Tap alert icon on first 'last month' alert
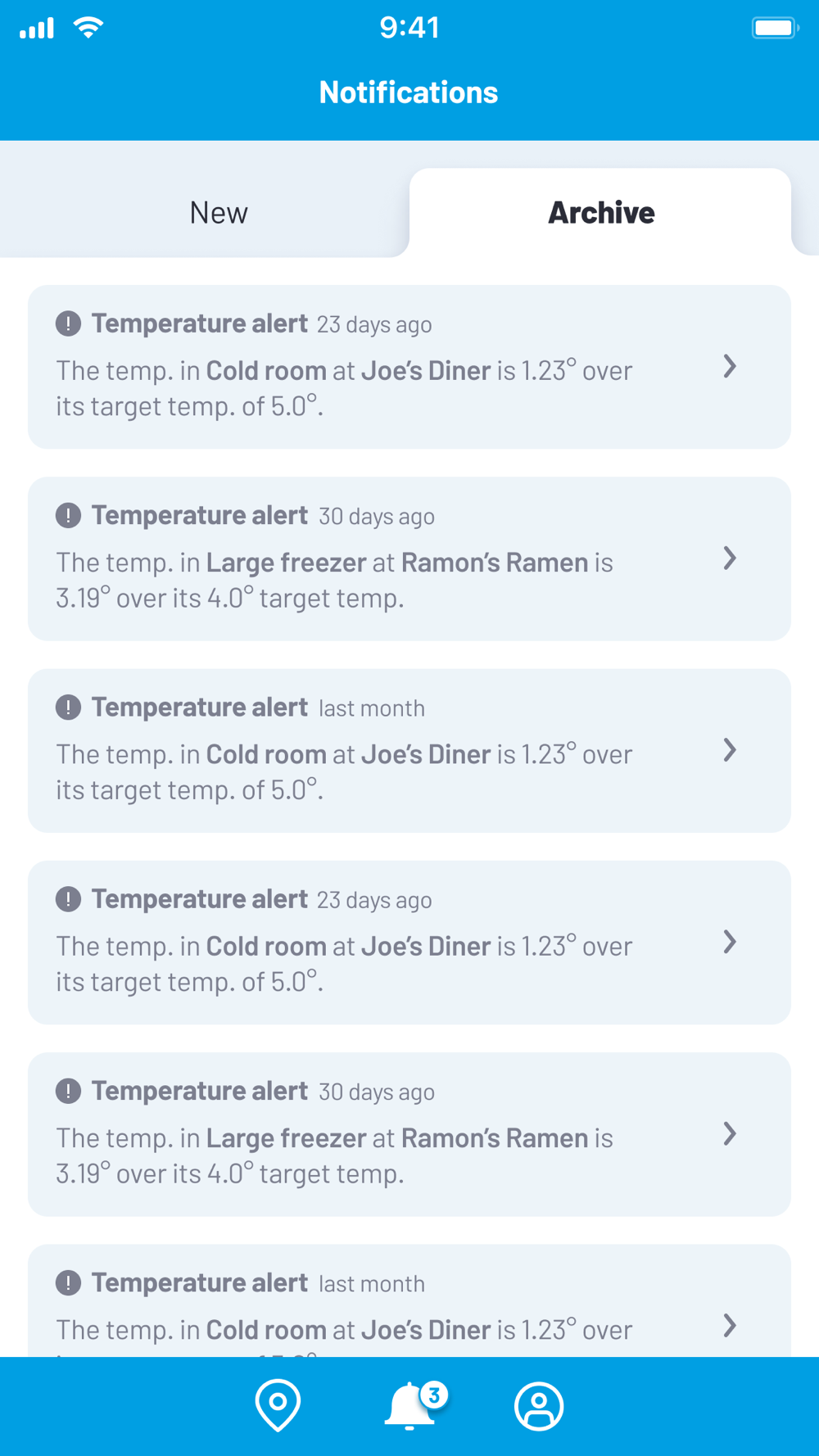Screen dimensions: 819x1456 tap(68, 707)
